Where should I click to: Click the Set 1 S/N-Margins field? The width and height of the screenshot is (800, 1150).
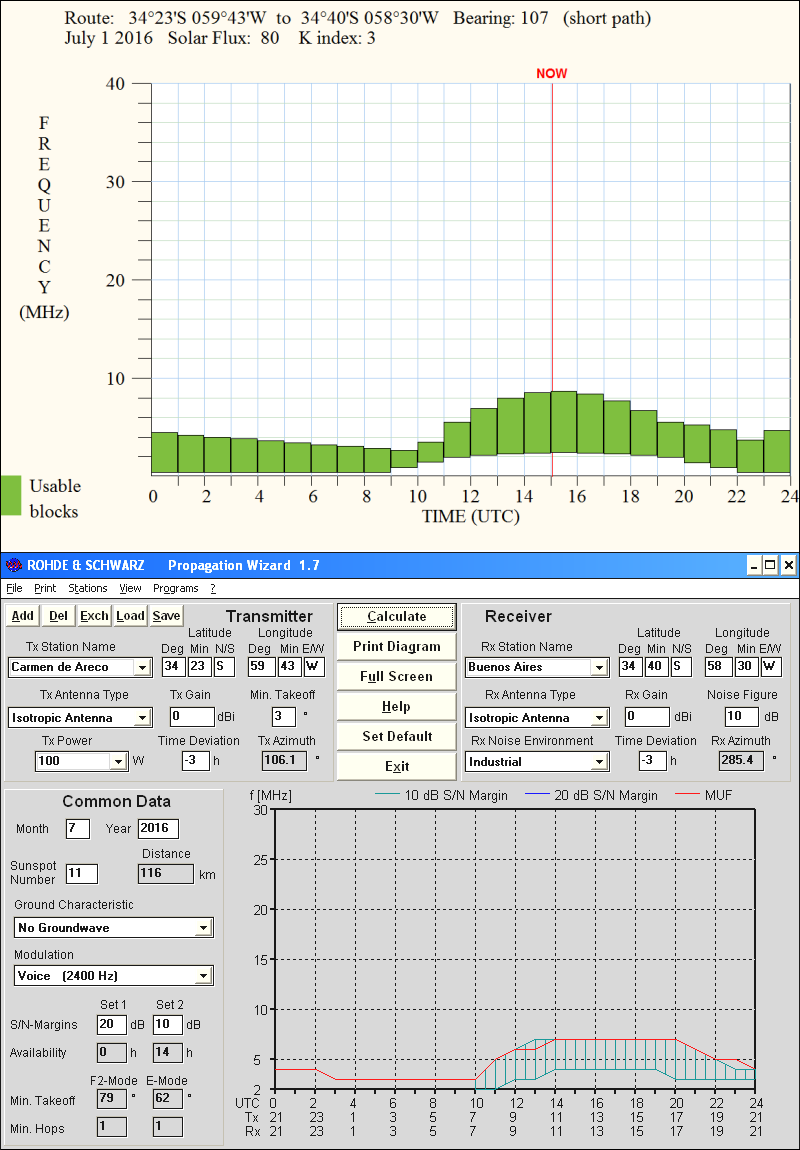coord(112,1025)
